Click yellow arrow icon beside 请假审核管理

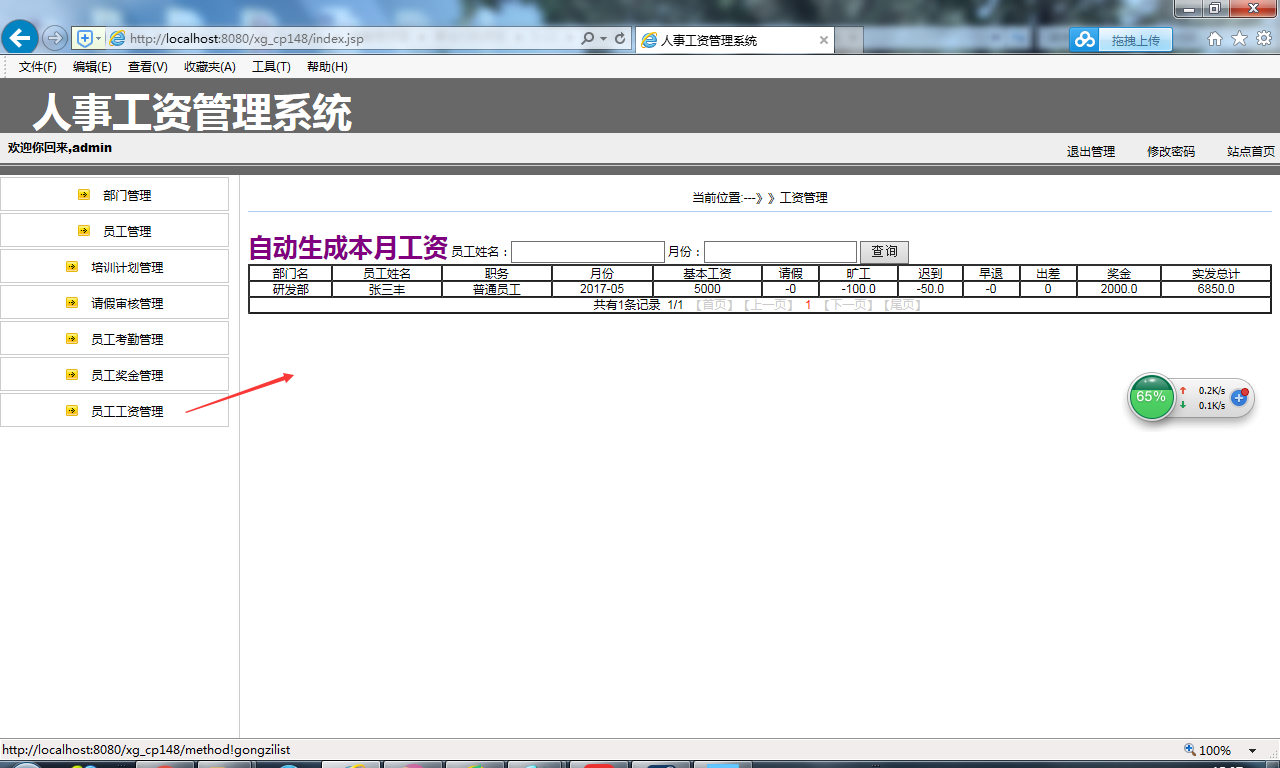(72, 302)
